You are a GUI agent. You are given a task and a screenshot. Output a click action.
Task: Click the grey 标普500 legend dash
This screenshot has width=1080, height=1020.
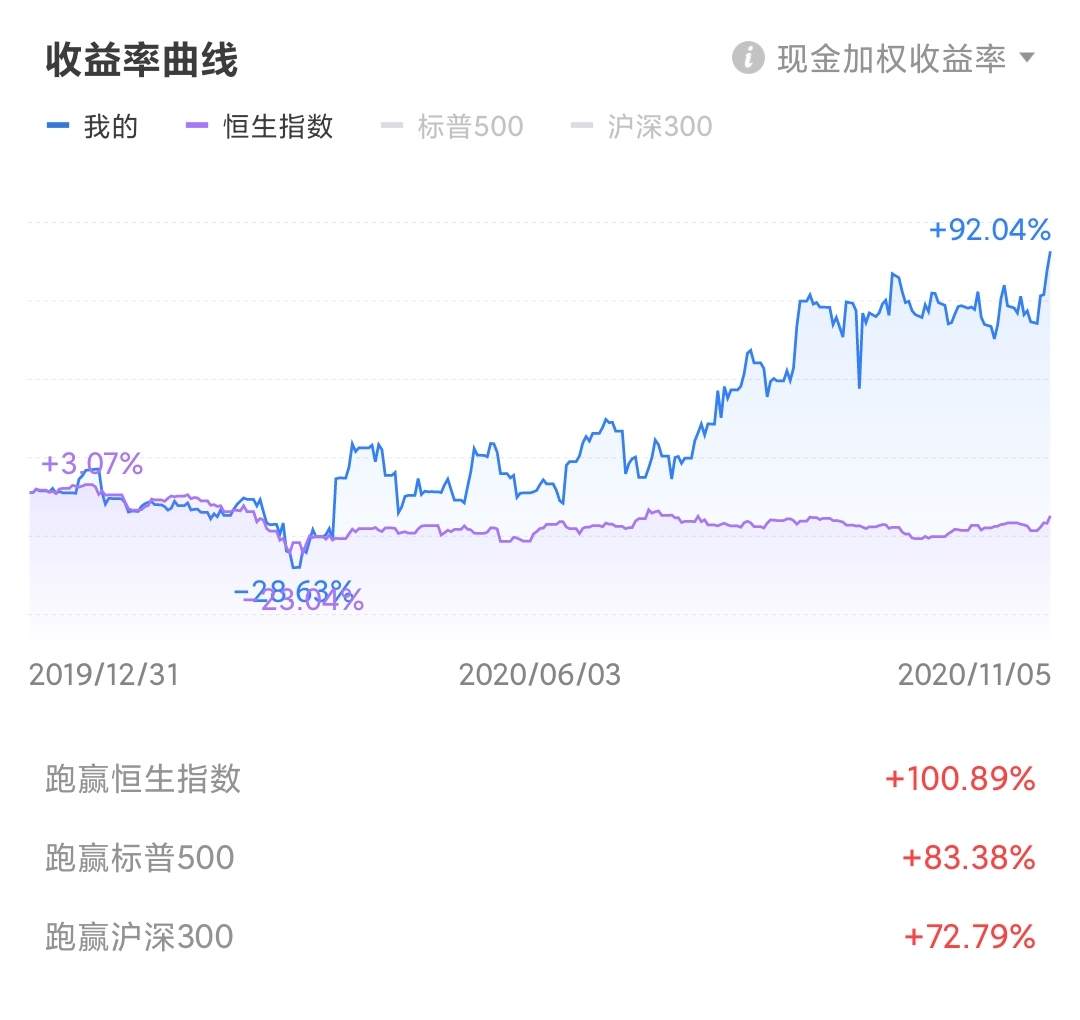click(392, 127)
